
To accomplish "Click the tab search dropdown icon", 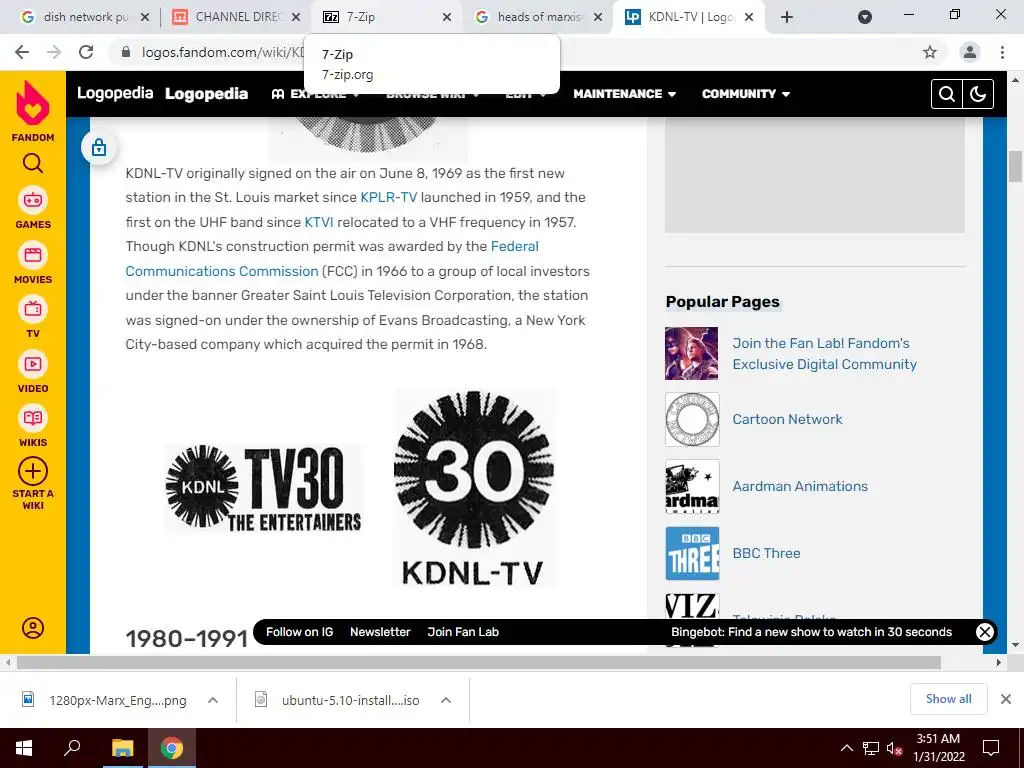I will [865, 17].
